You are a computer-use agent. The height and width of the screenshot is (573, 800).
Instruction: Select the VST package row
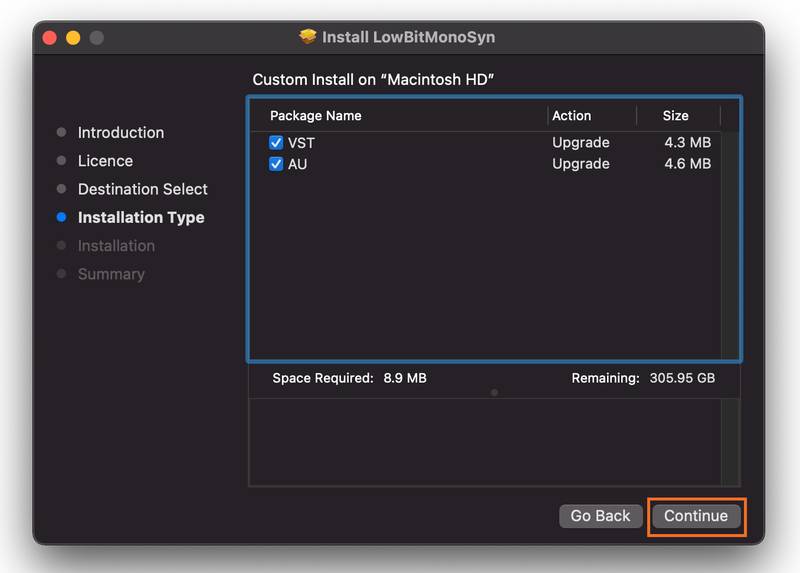[400, 143]
